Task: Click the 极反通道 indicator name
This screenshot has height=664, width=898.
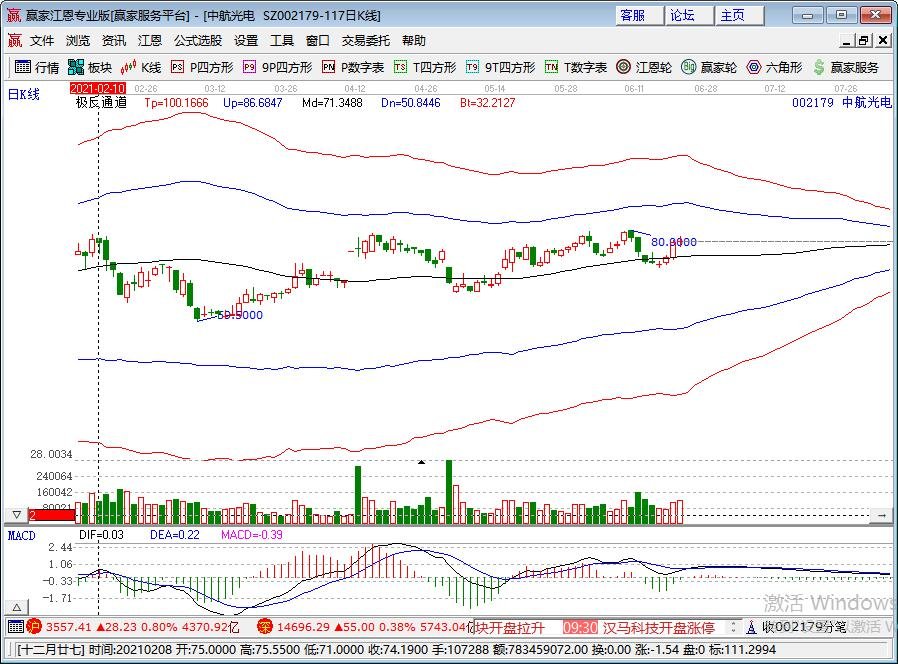Action: [101, 103]
